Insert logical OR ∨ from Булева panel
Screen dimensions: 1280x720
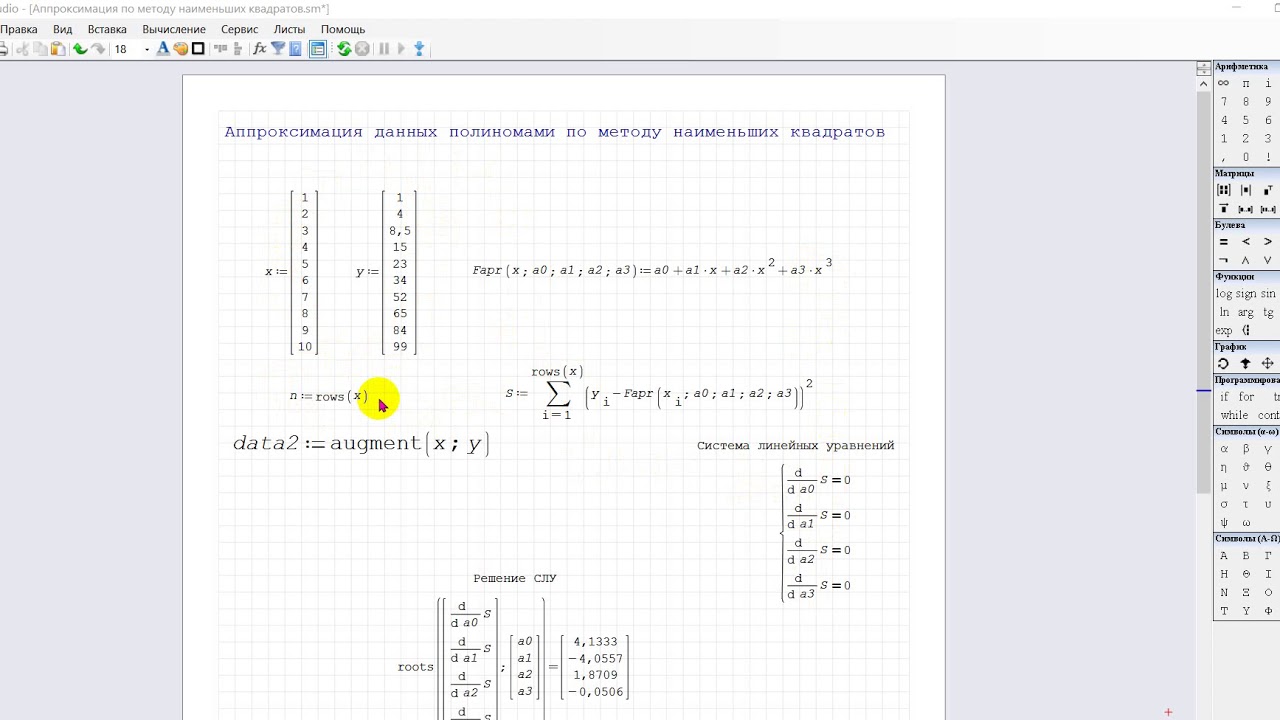pos(1268,260)
